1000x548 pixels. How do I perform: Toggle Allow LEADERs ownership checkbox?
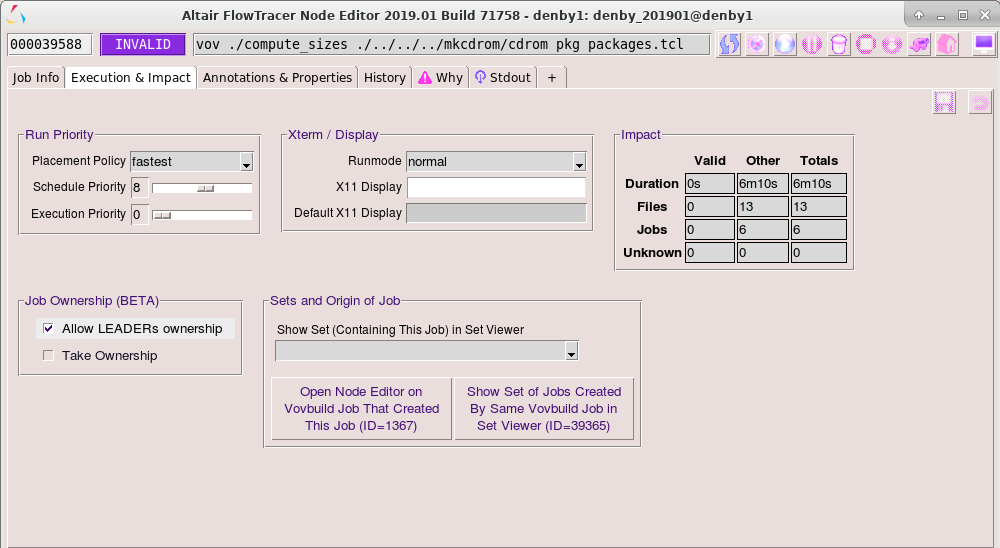click(48, 329)
